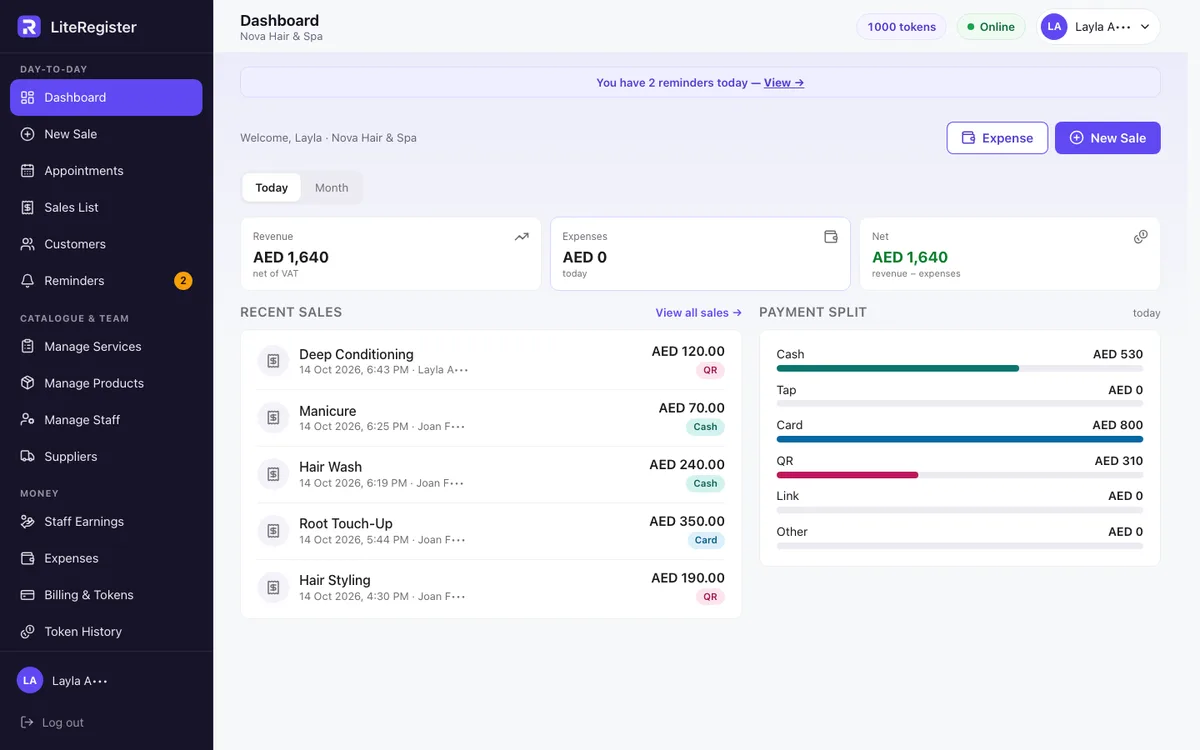The width and height of the screenshot is (1200, 750).
Task: Click the Hair Styling sale receipt icon
Action: (273, 587)
